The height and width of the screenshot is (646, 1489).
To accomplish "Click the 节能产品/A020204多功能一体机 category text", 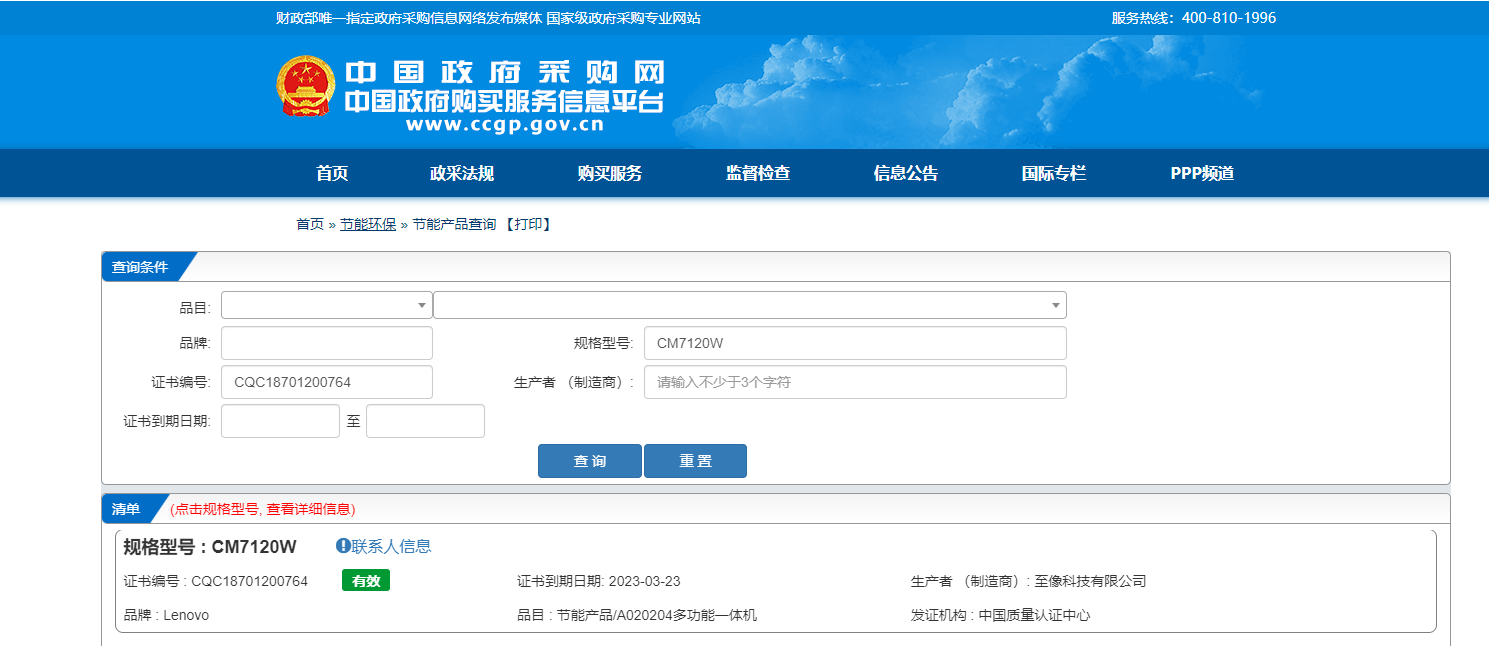I will (x=657, y=615).
